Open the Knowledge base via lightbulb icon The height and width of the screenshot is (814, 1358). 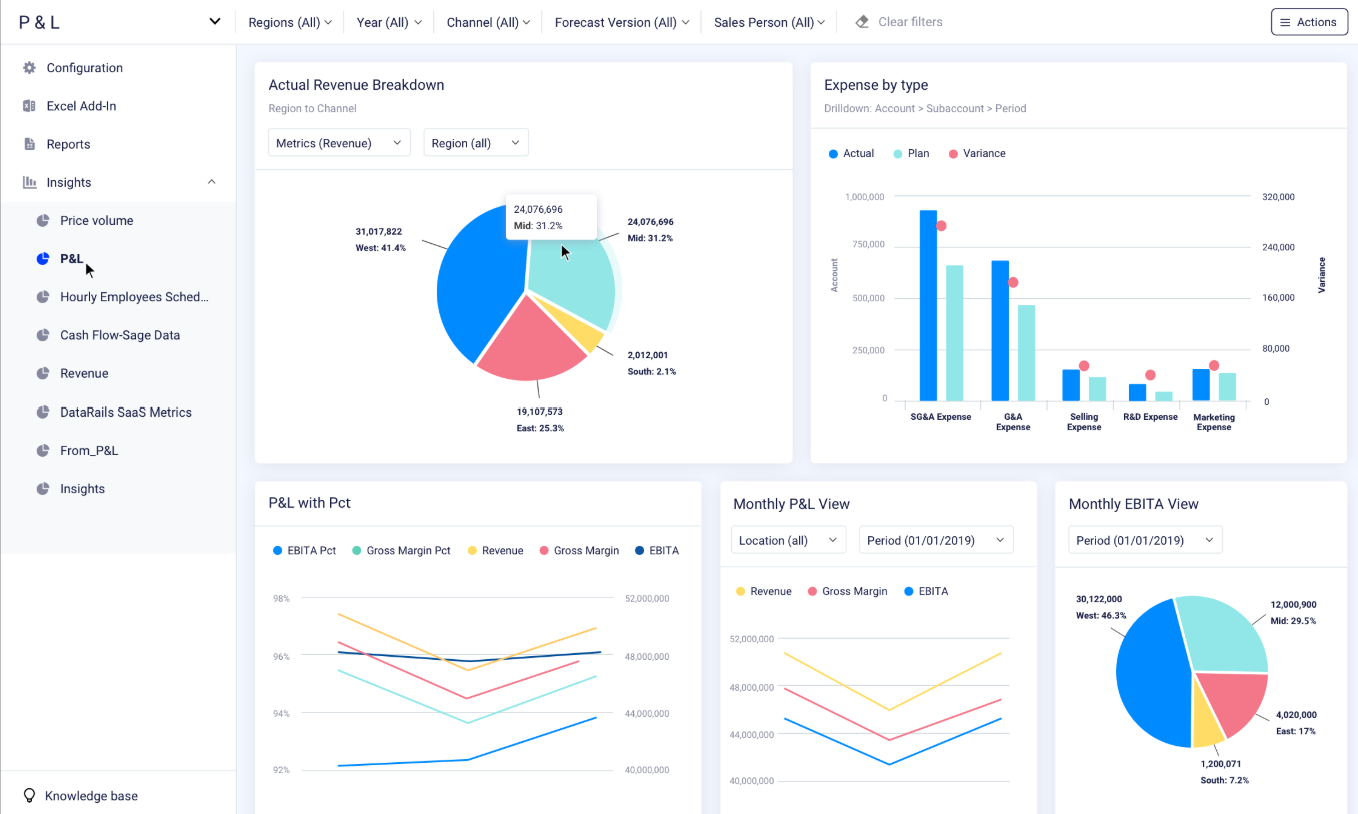29,795
